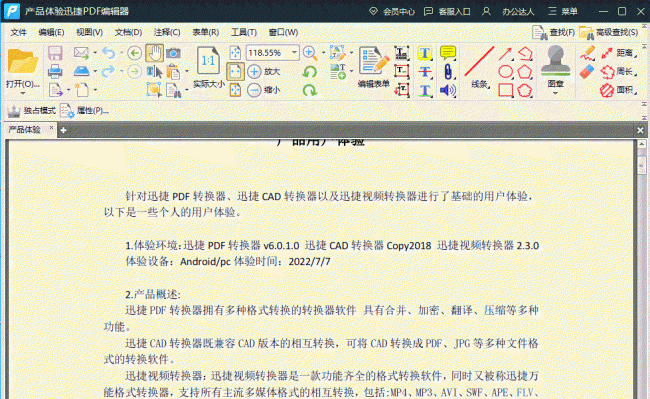Viewport: 650px width, 399px height.
Task: Open 查找(F) search
Action: coord(553,32)
